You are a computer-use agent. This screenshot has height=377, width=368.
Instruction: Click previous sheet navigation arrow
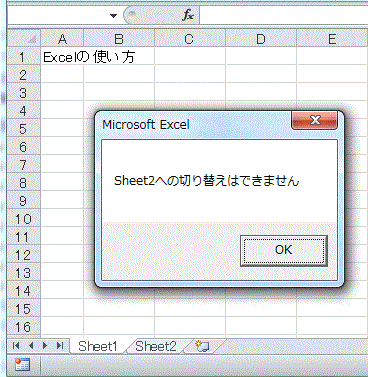31,346
